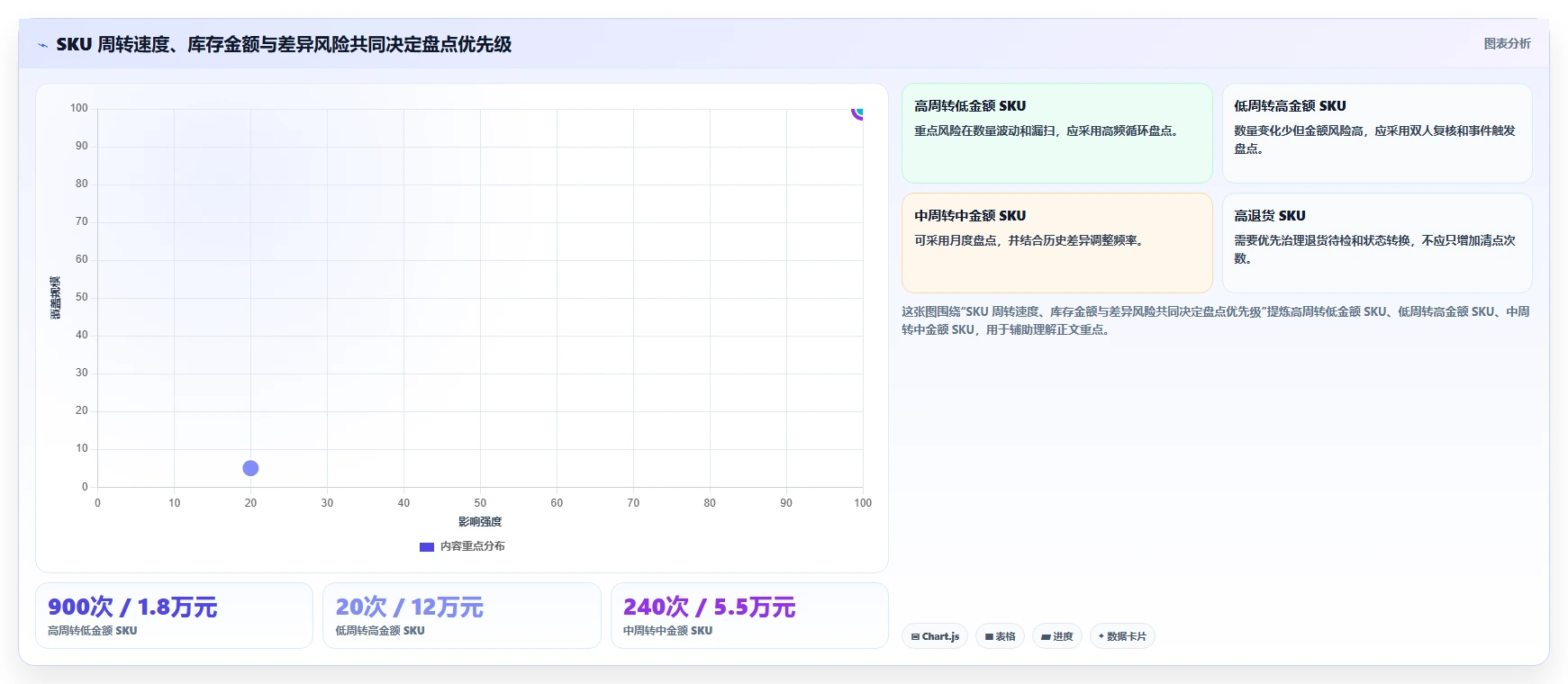Viewport: 1568px width, 684px height.
Task: Click the icon inside the 进度 tag
Action: coord(1046,636)
